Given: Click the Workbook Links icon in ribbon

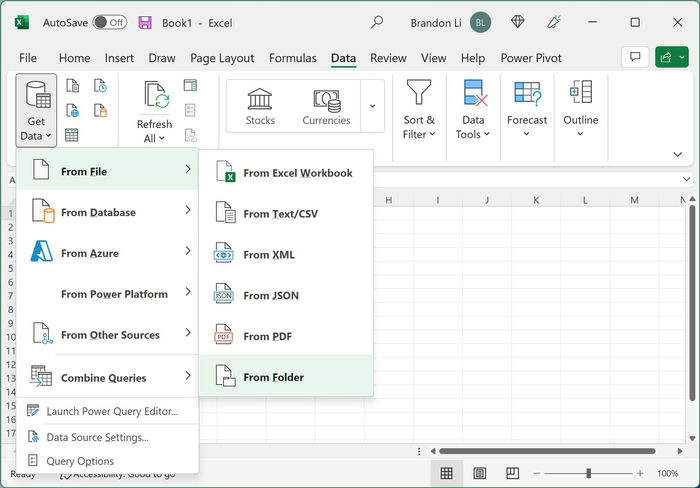Looking at the screenshot, I should [191, 135].
